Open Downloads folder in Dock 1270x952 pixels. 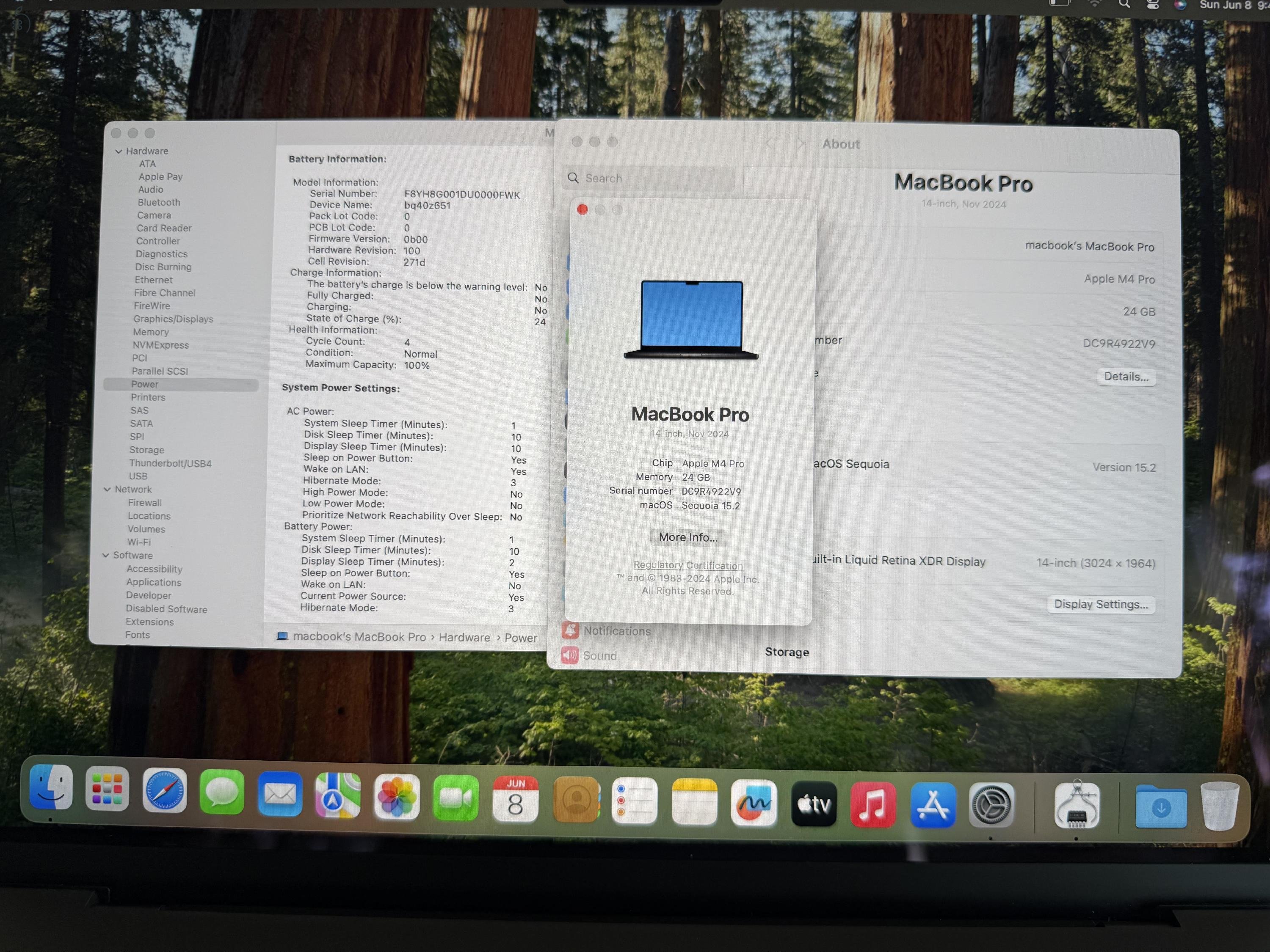[x=1161, y=807]
